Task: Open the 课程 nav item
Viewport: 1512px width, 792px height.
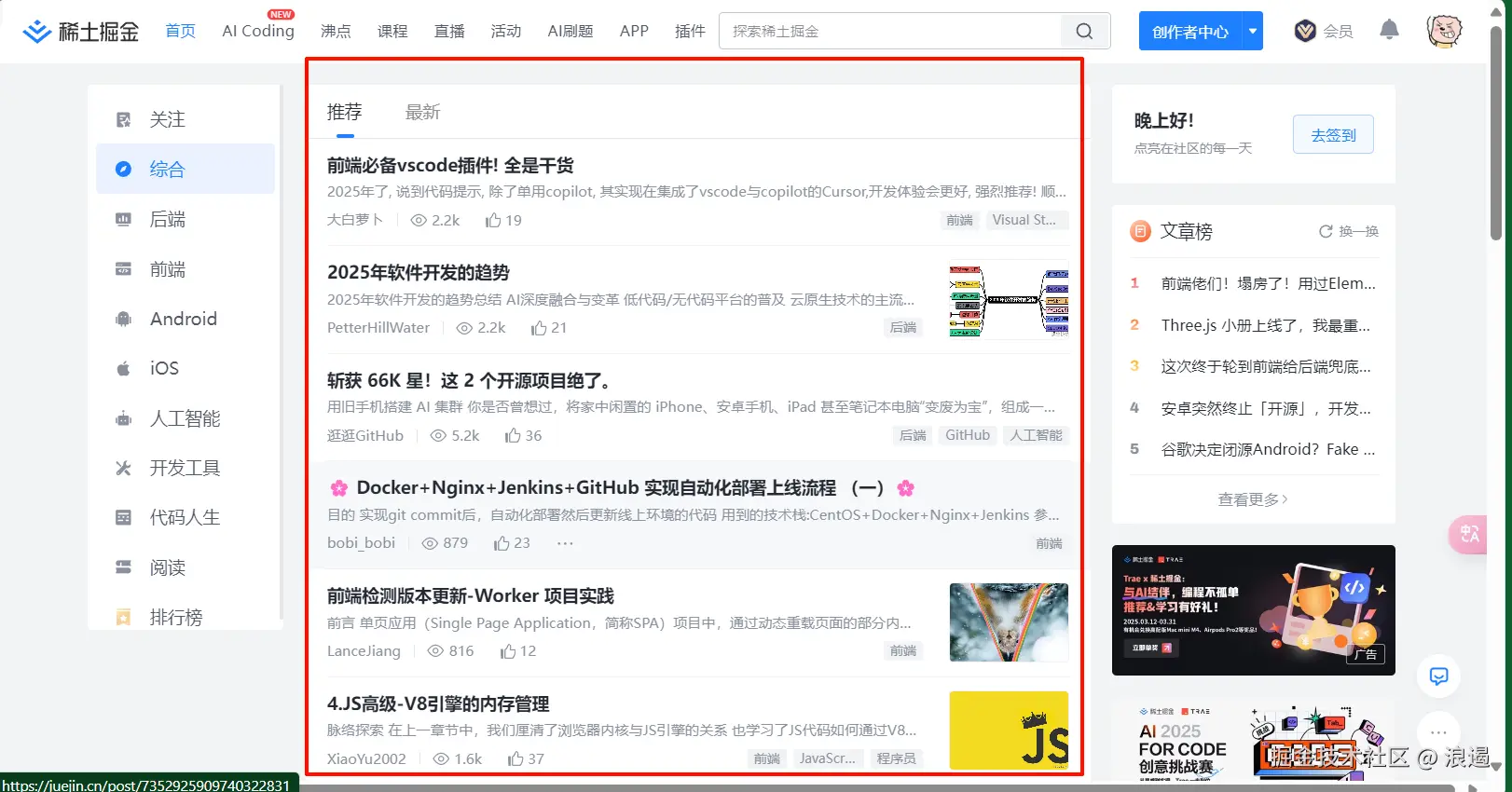Action: [x=392, y=31]
